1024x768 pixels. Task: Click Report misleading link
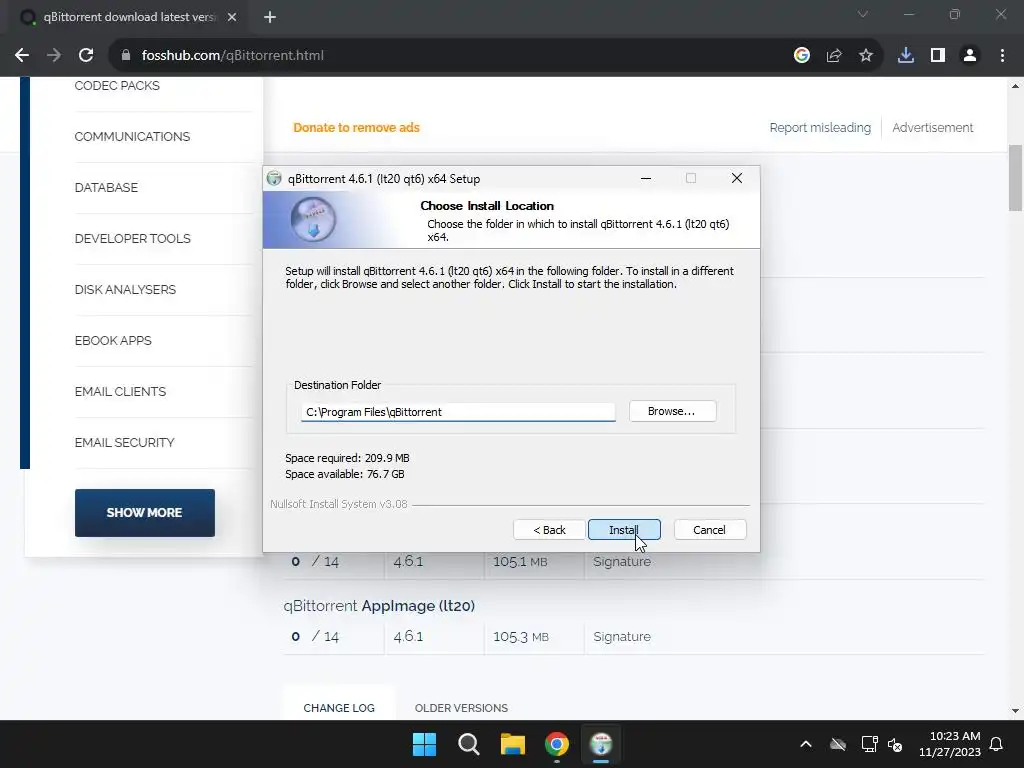(x=820, y=128)
